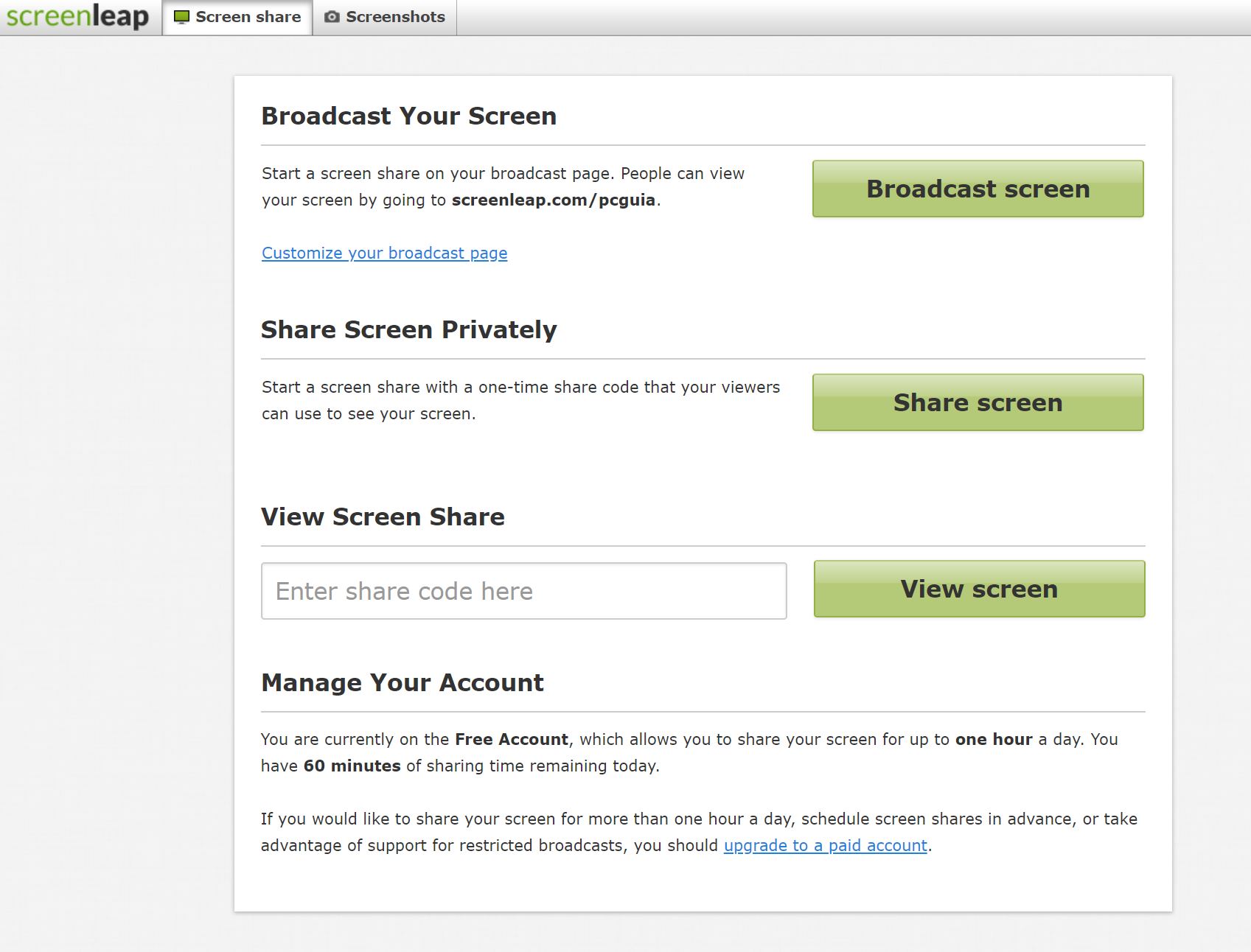Image resolution: width=1251 pixels, height=952 pixels.
Task: Click the View screen button
Action: click(x=979, y=589)
